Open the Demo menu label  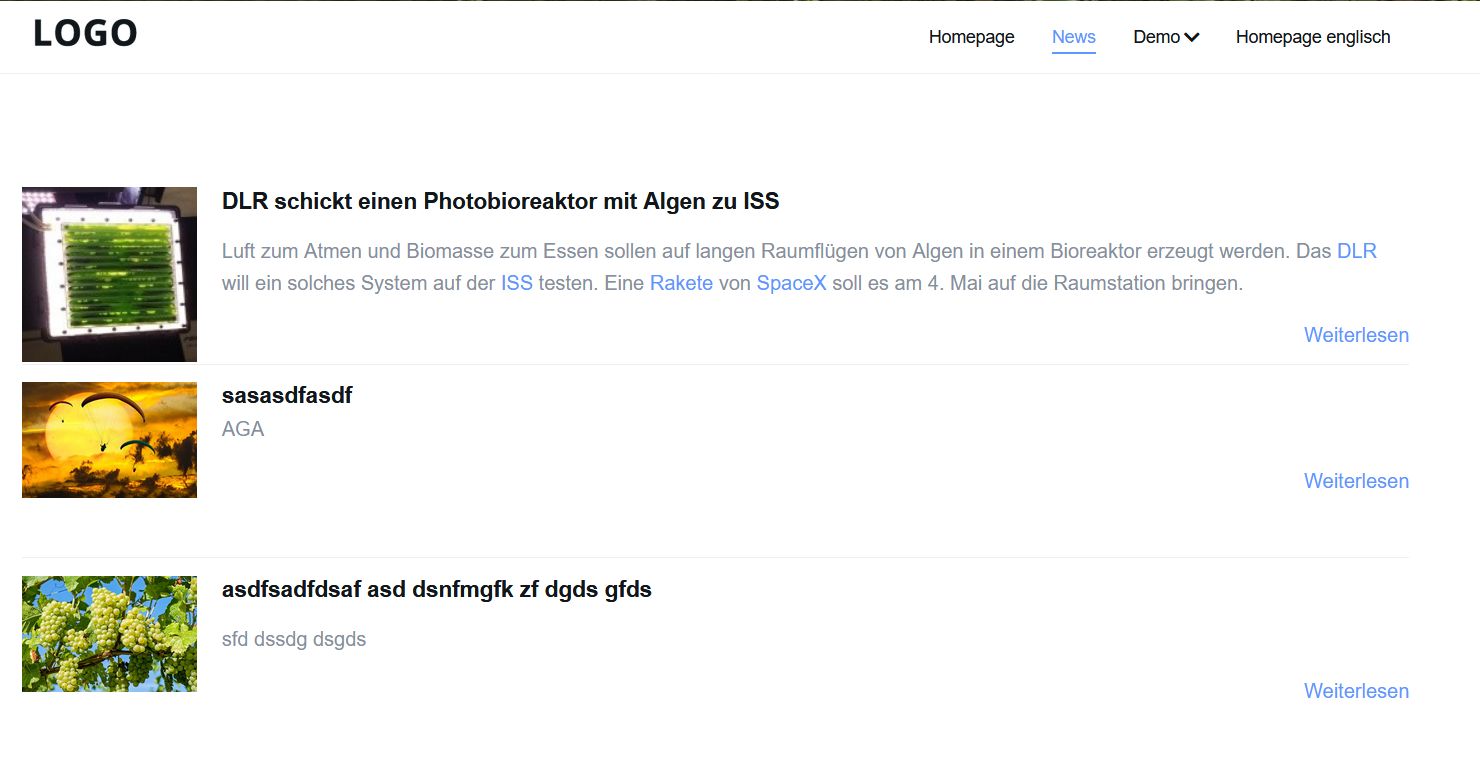point(1156,37)
